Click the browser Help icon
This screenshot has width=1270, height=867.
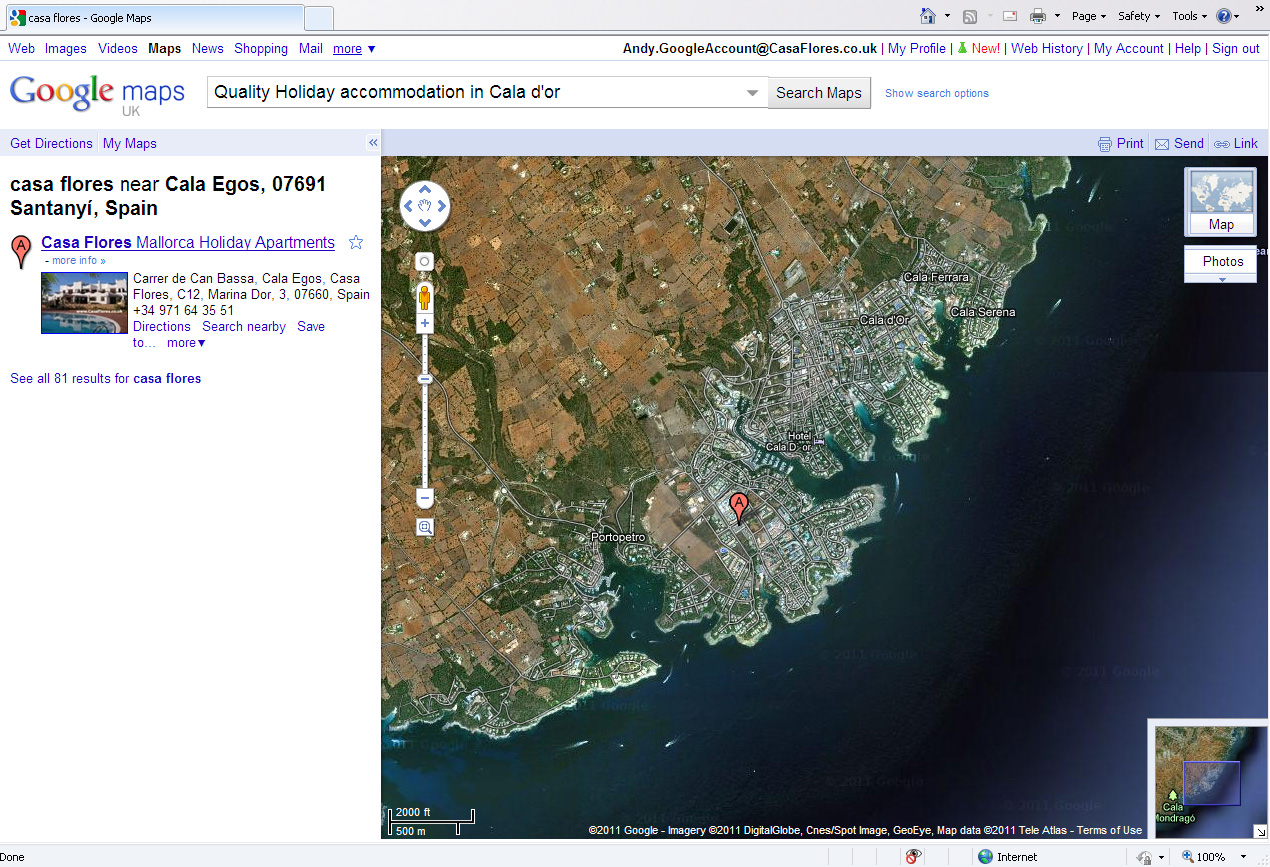(1223, 16)
